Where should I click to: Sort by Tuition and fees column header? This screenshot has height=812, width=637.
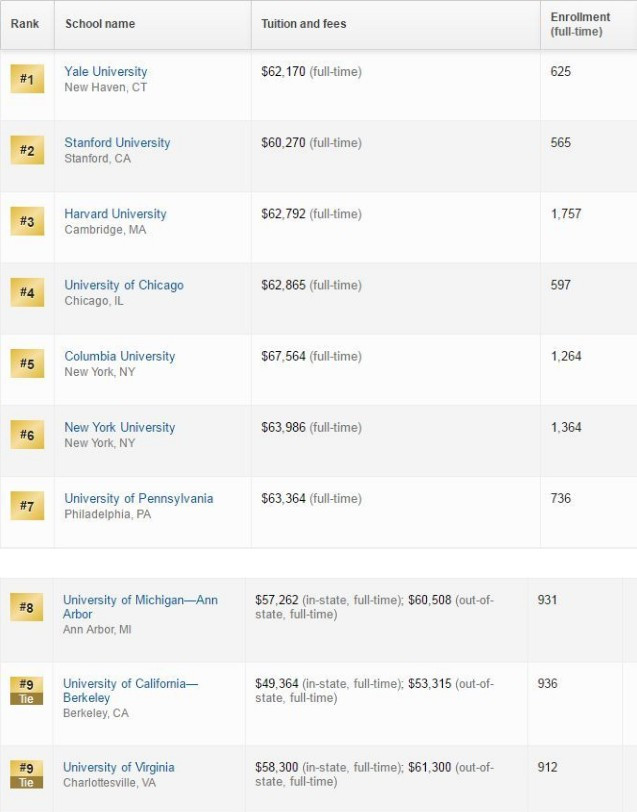(x=303, y=24)
